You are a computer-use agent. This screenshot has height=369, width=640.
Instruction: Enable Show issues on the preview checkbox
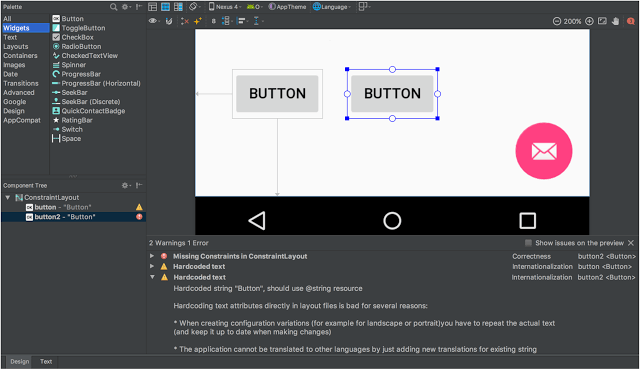tap(528, 243)
